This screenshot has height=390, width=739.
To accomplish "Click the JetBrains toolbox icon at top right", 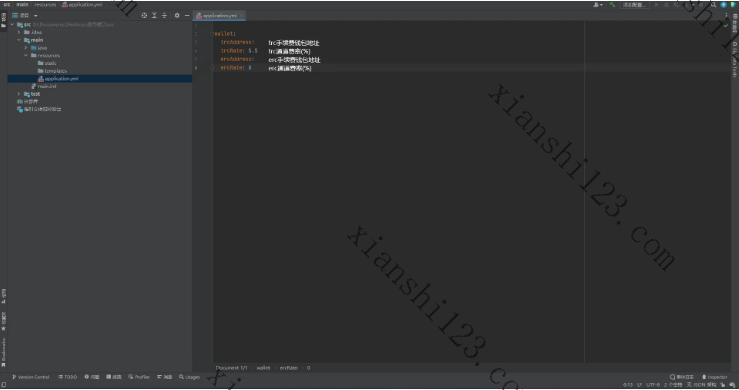I will [x=734, y=5].
